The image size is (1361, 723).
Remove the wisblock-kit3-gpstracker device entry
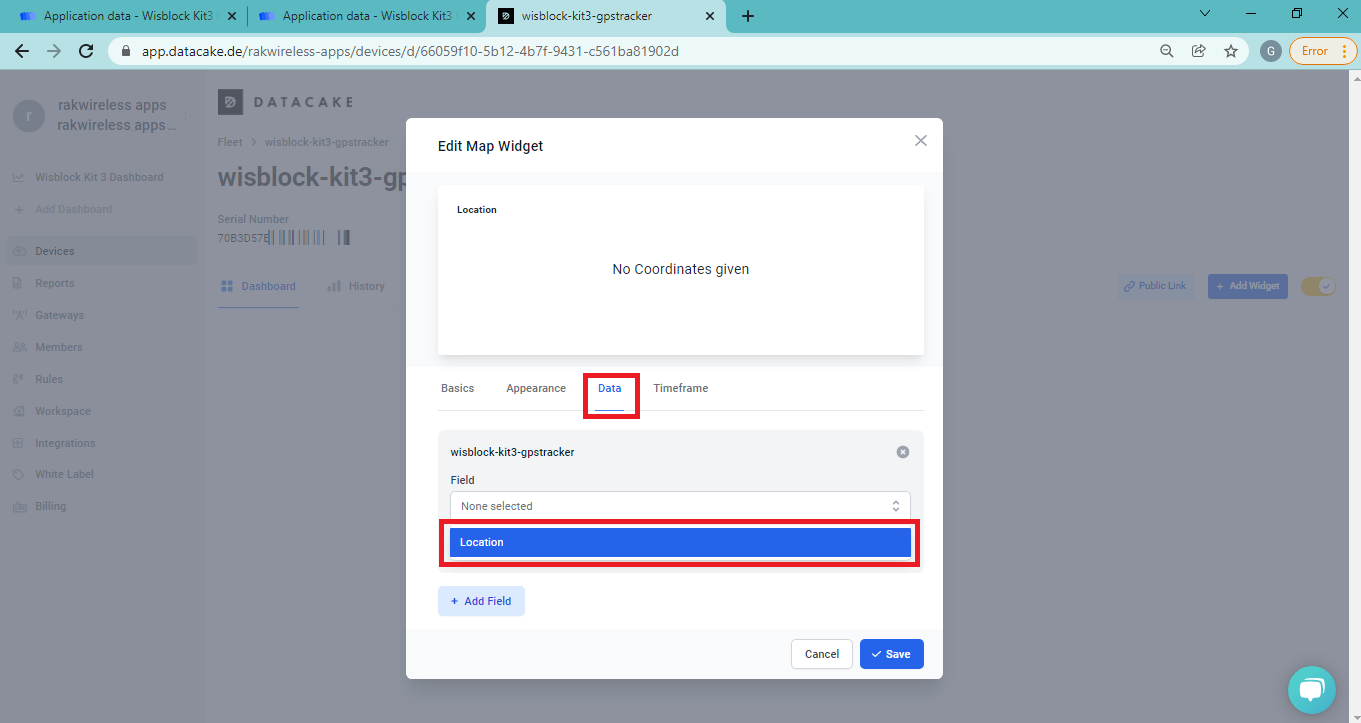902,452
